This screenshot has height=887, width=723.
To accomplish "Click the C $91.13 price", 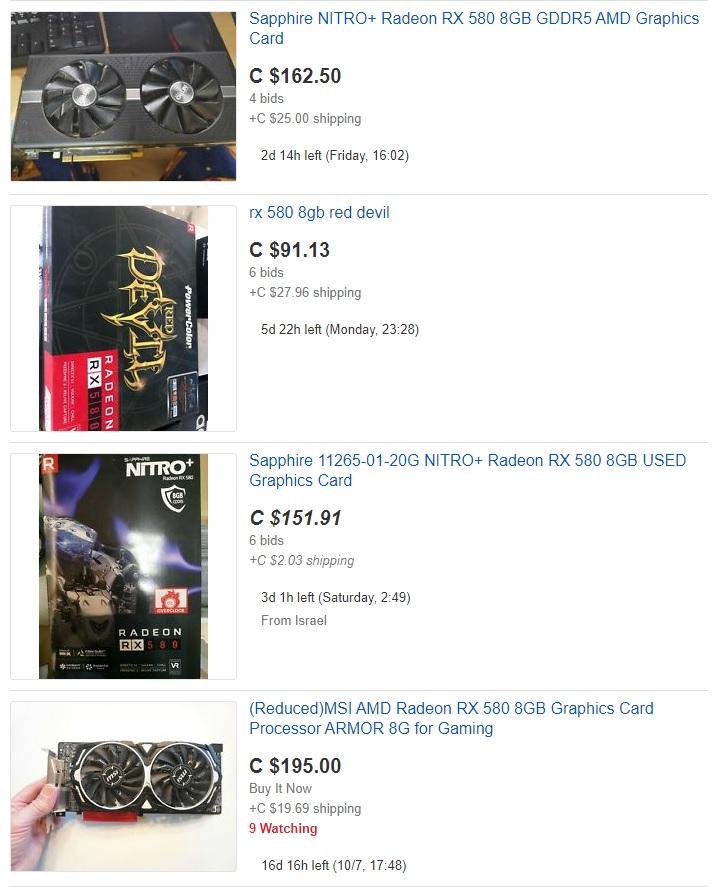I will click(290, 250).
